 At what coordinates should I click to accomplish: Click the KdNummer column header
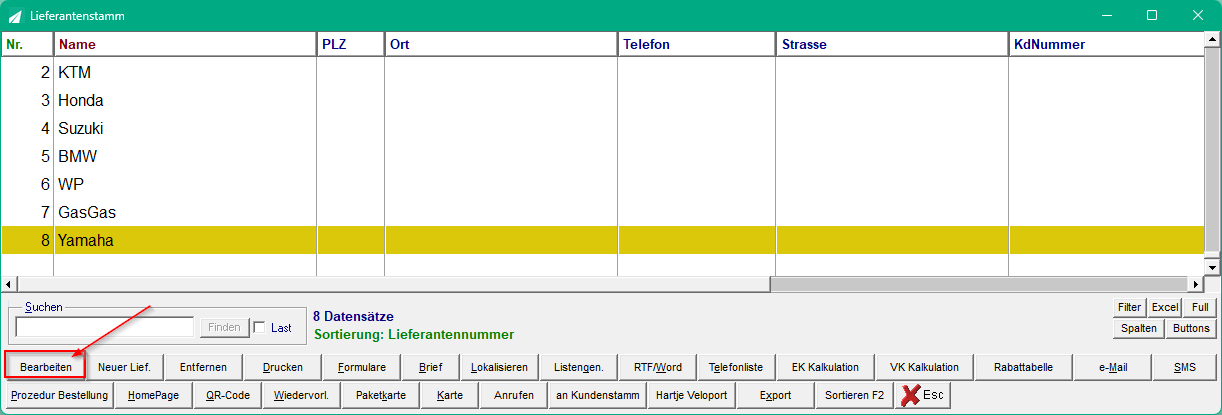pyautogui.click(x=1106, y=44)
